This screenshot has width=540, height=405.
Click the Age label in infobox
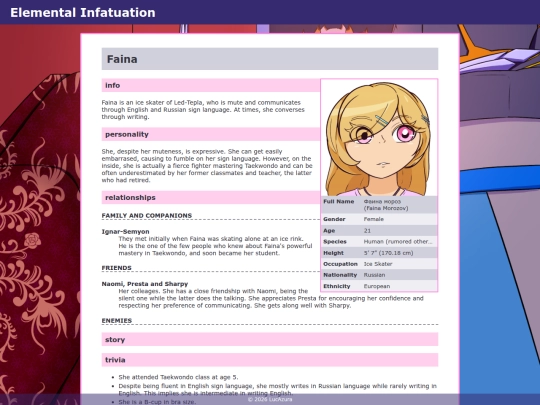(x=329, y=230)
